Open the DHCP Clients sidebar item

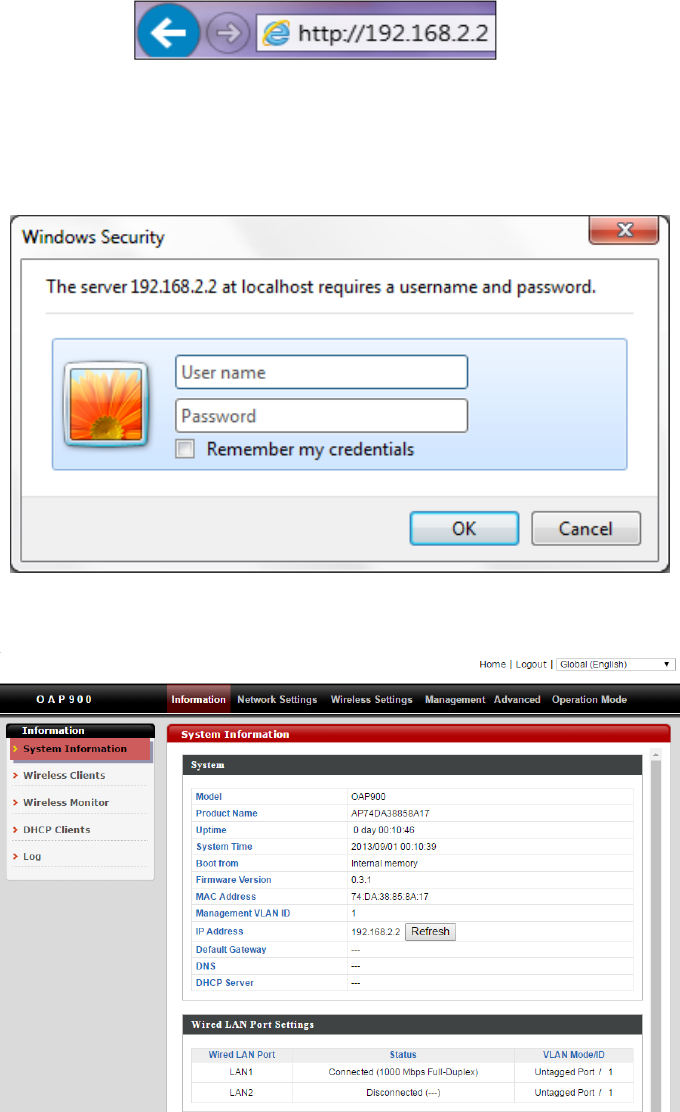(x=57, y=830)
